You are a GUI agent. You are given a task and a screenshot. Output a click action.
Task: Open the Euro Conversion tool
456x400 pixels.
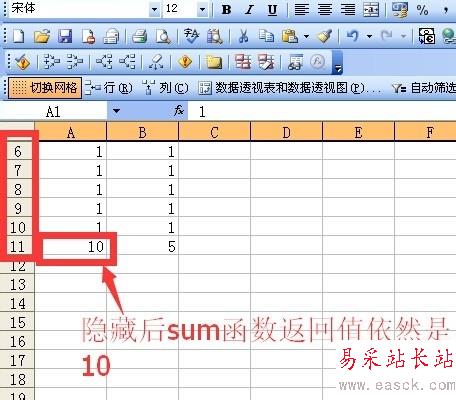[427, 36]
